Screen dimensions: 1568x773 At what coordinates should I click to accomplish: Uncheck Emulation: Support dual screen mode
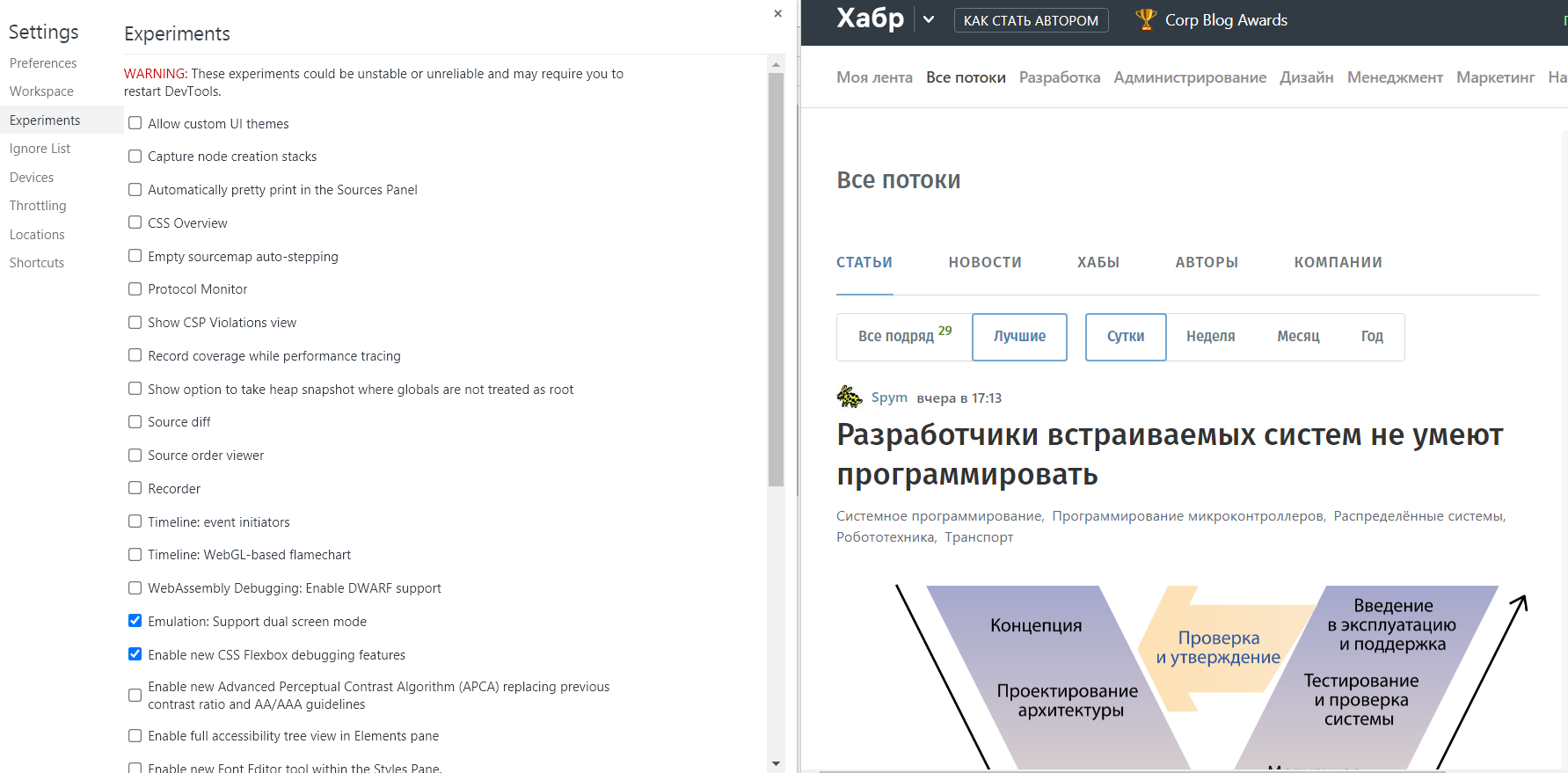135,621
